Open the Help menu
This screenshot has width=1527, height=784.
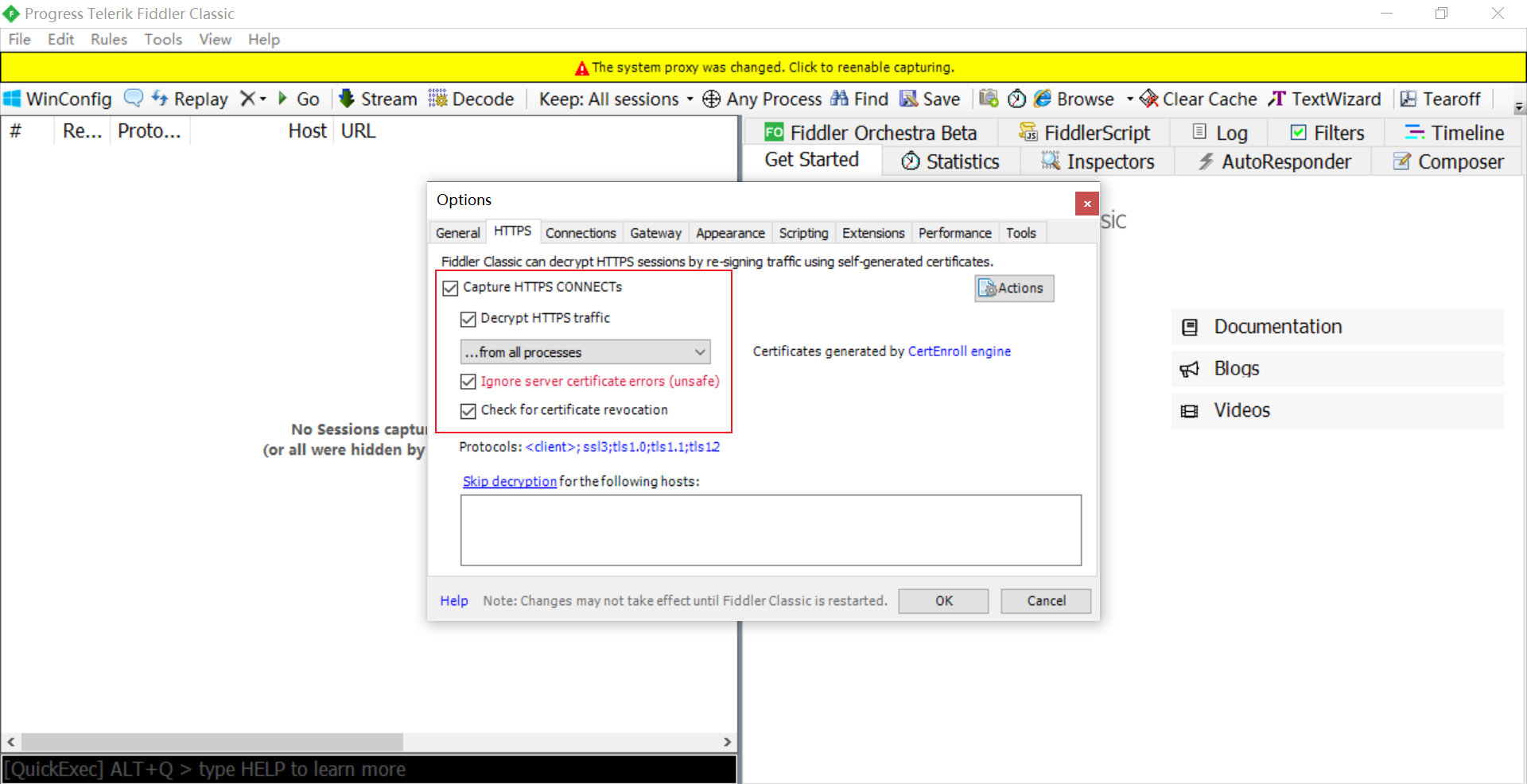[263, 39]
